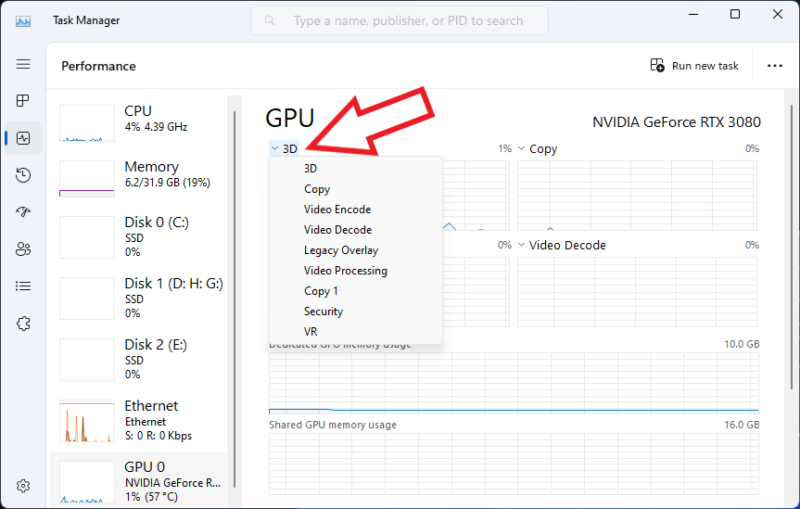Image resolution: width=800 pixels, height=509 pixels.
Task: Click the Shared GPU memory usage graph
Action: point(514,464)
